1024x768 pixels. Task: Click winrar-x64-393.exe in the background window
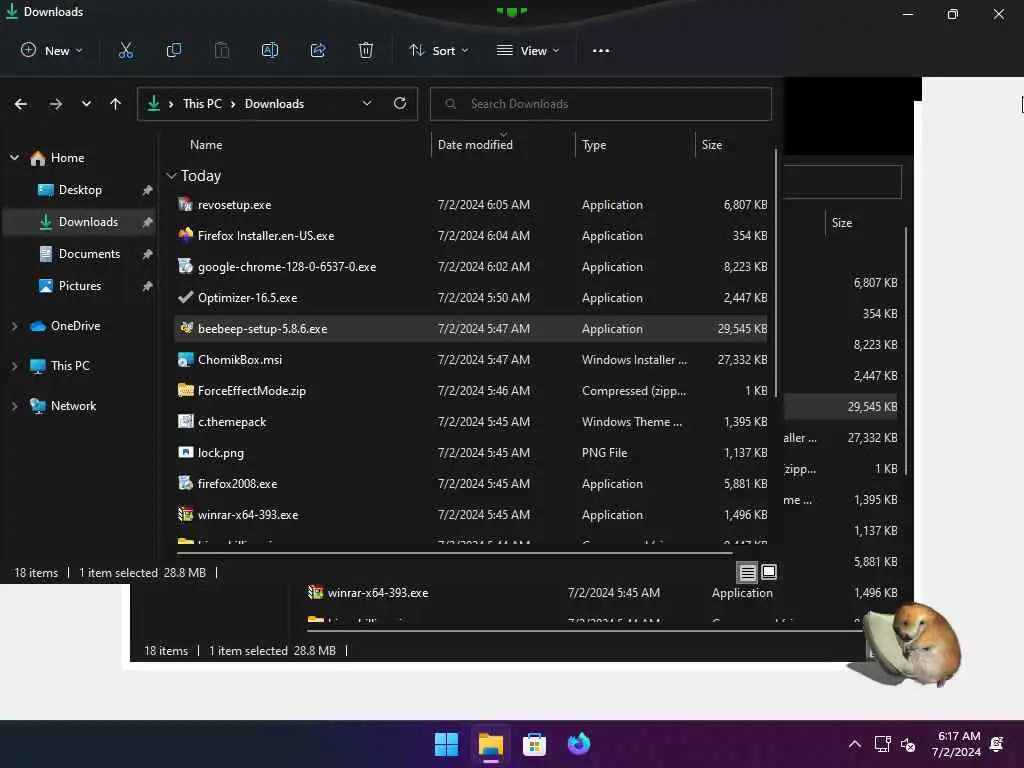click(377, 592)
